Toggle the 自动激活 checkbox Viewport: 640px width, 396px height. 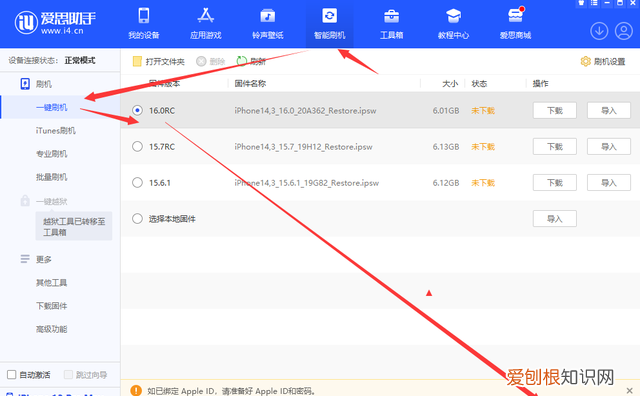(x=12, y=375)
